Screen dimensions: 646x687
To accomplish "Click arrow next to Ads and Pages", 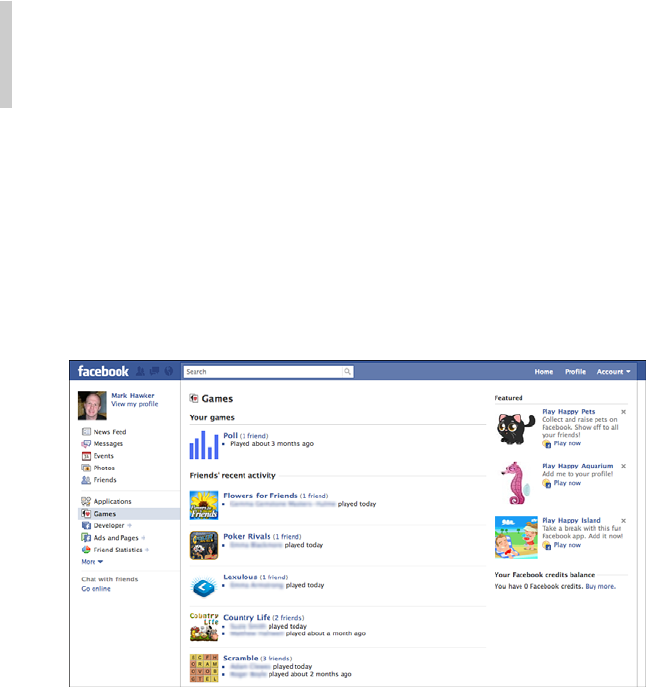I will coord(143,538).
